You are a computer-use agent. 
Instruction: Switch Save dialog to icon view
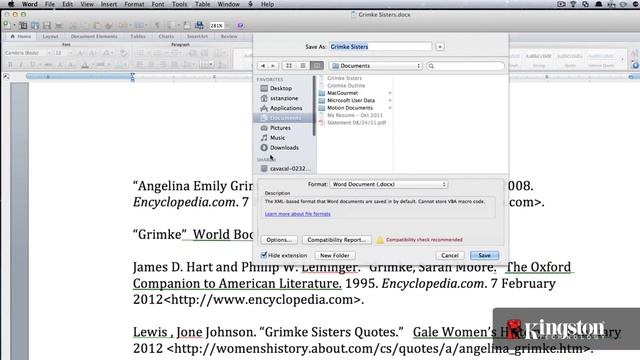[289, 66]
